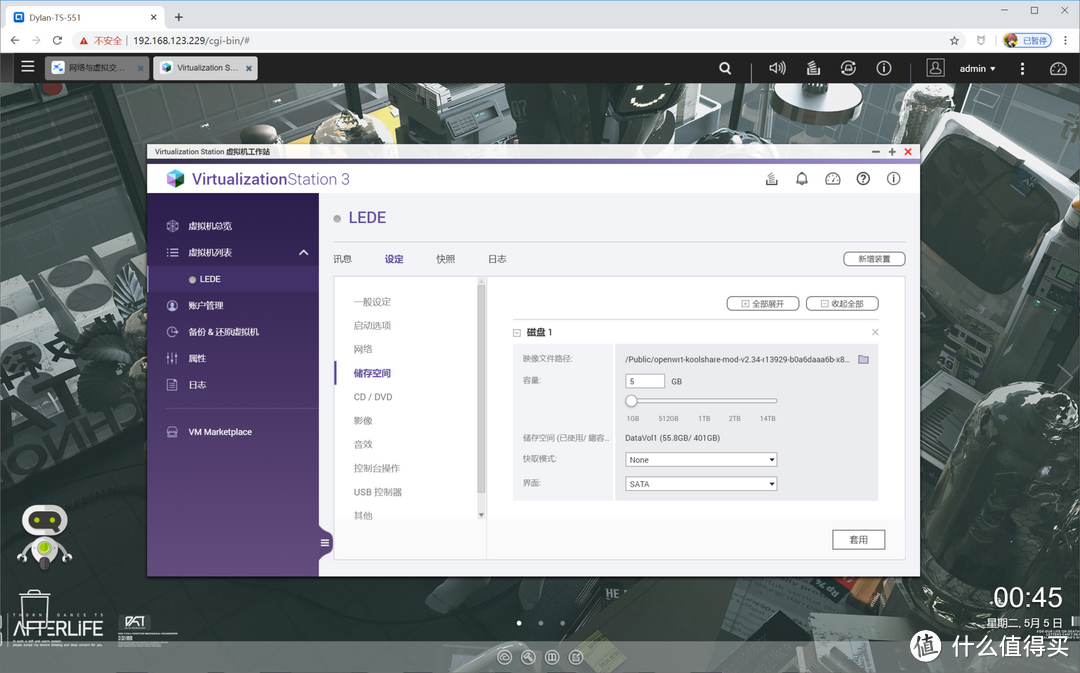Image resolution: width=1080 pixels, height=673 pixels.
Task: Open QTS external devices sync icon
Action: [x=849, y=68]
